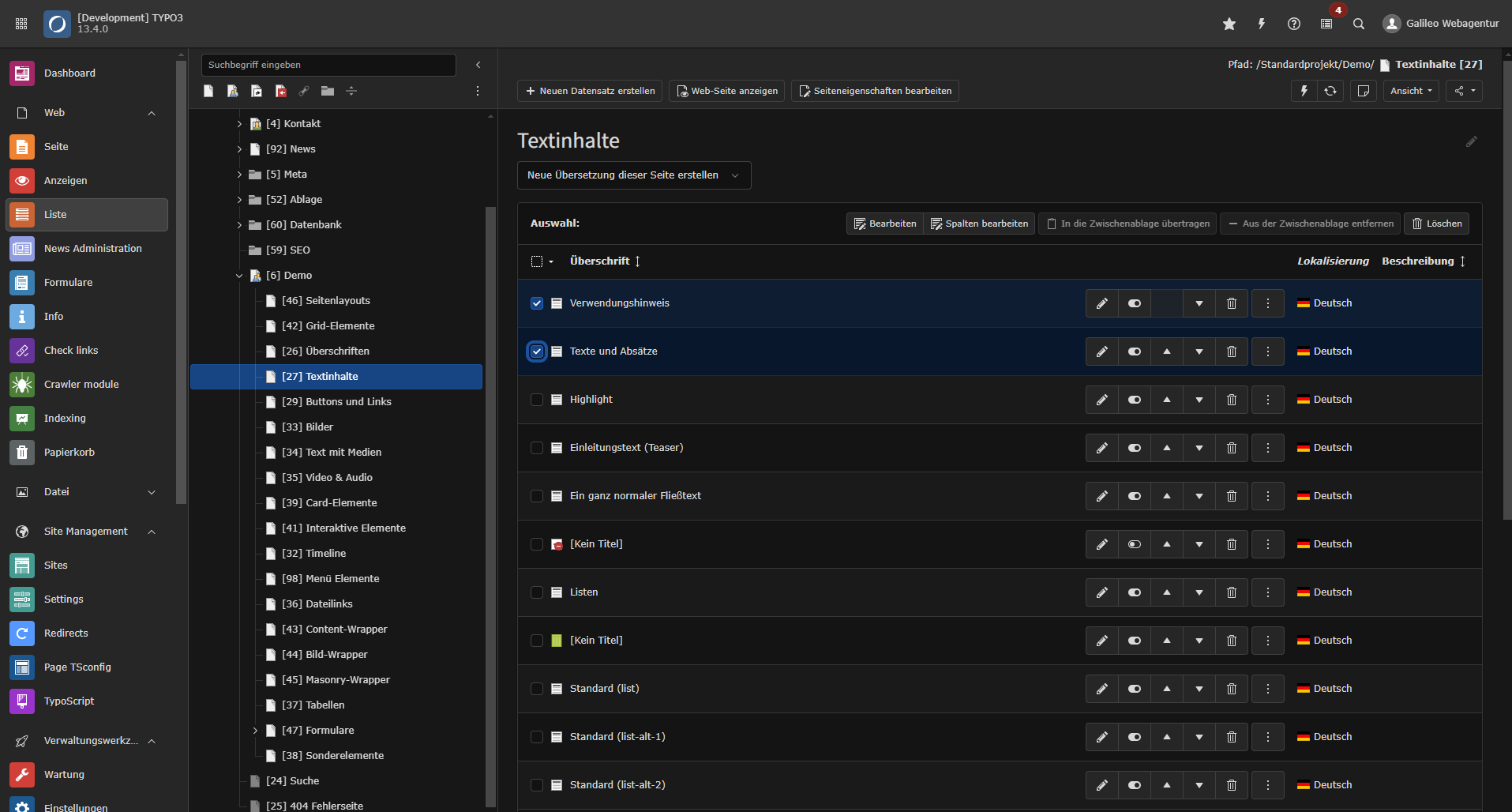Uncheck the Verwendungshinweis row
1512x812 pixels.
pos(538,303)
